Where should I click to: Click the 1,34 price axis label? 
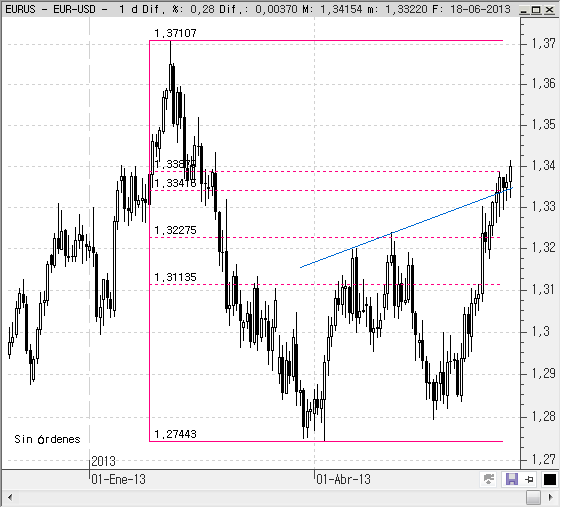(543, 166)
